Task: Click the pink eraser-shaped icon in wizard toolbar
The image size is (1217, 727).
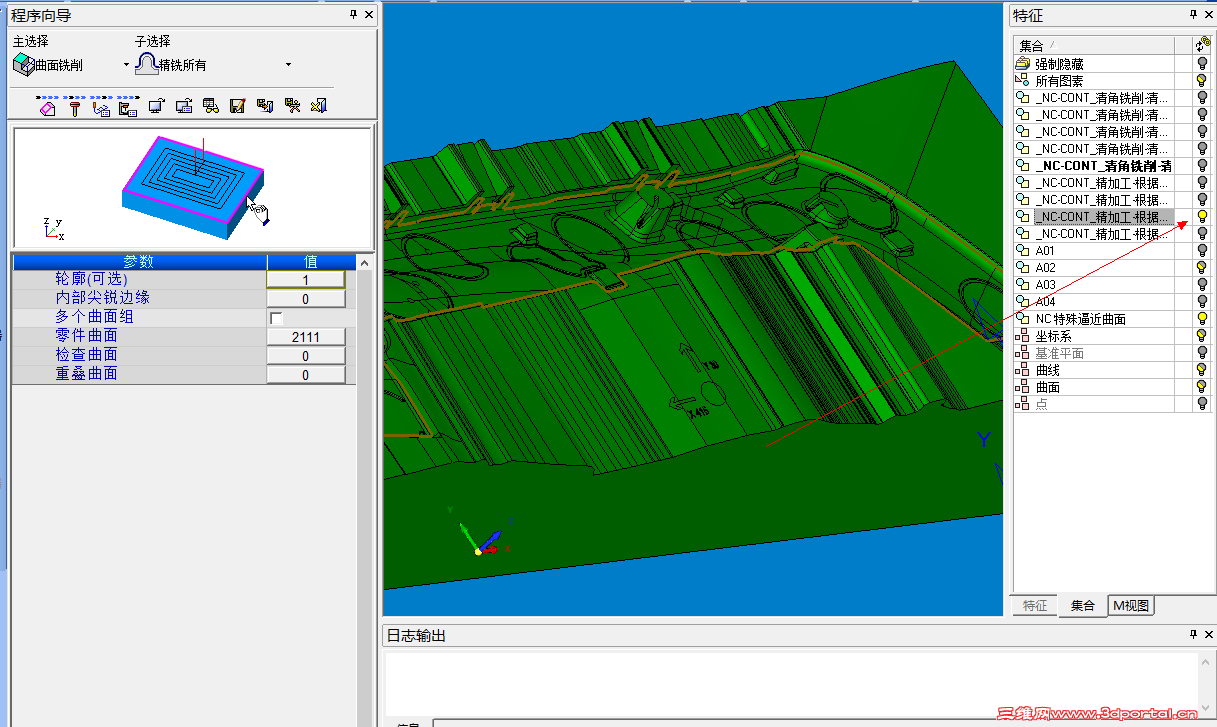Action: pyautogui.click(x=47, y=106)
